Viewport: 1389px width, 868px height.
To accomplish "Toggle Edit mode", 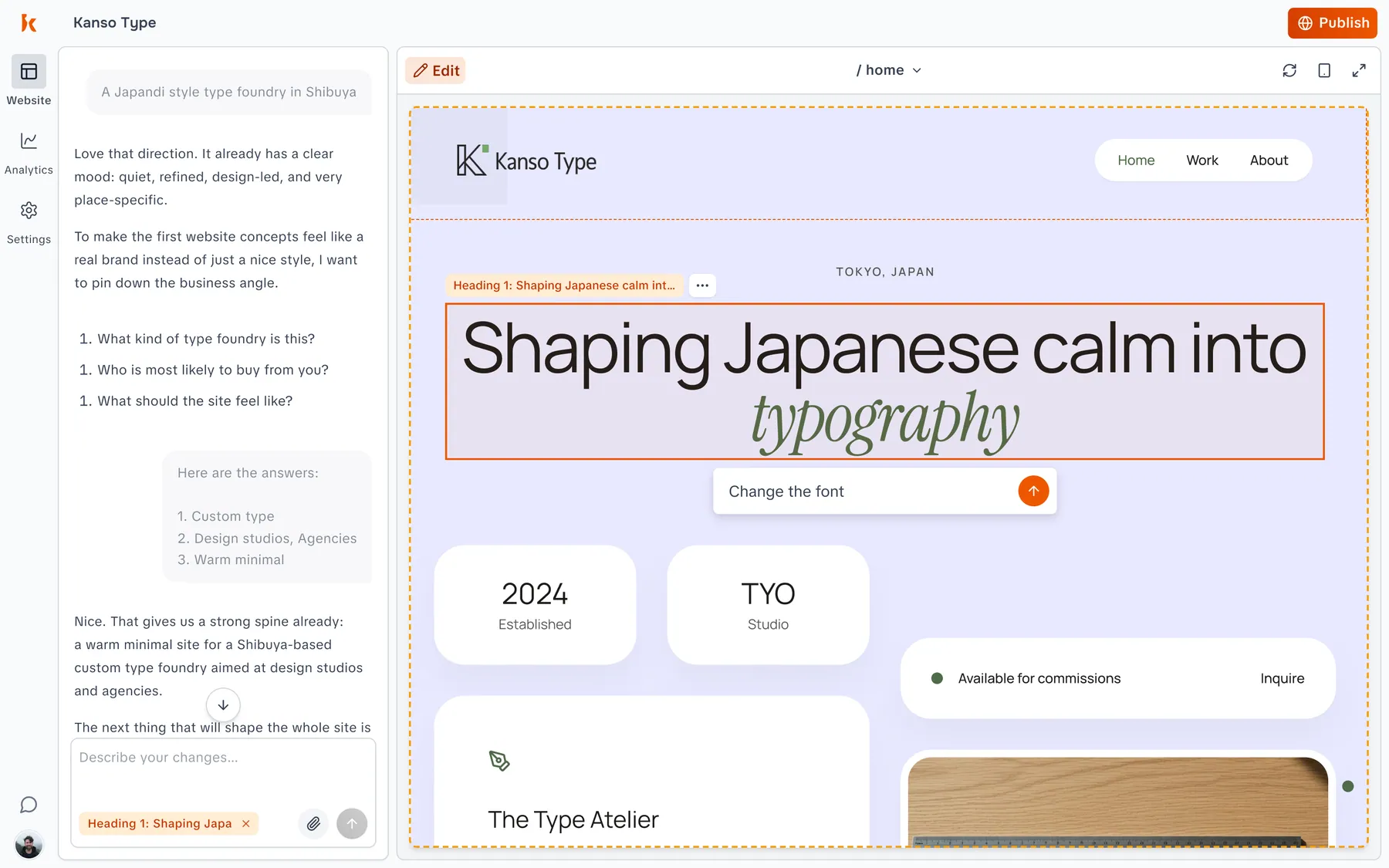I will point(436,70).
